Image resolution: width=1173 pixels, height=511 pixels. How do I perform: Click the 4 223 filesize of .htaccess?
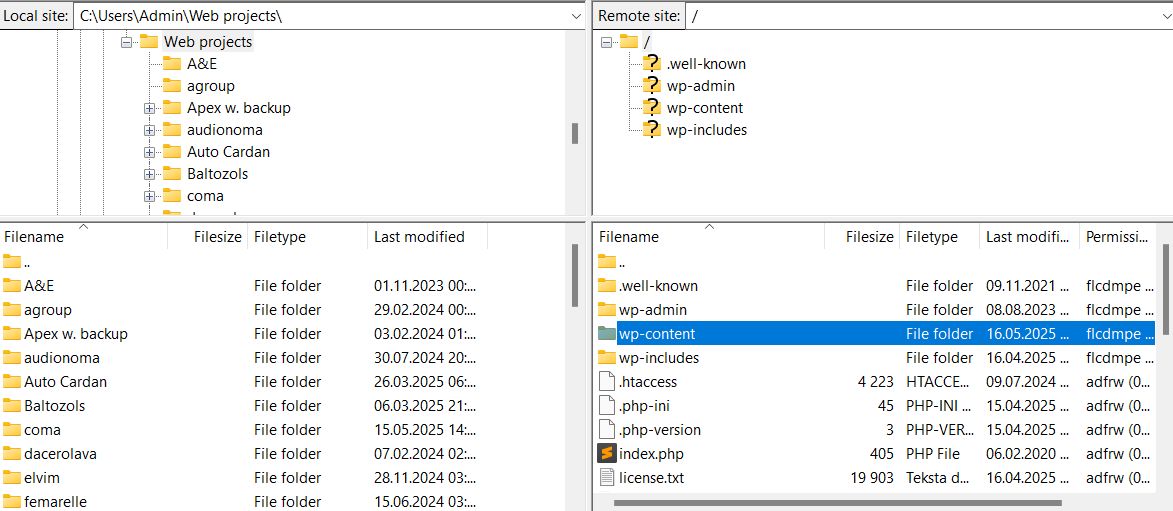click(x=875, y=382)
